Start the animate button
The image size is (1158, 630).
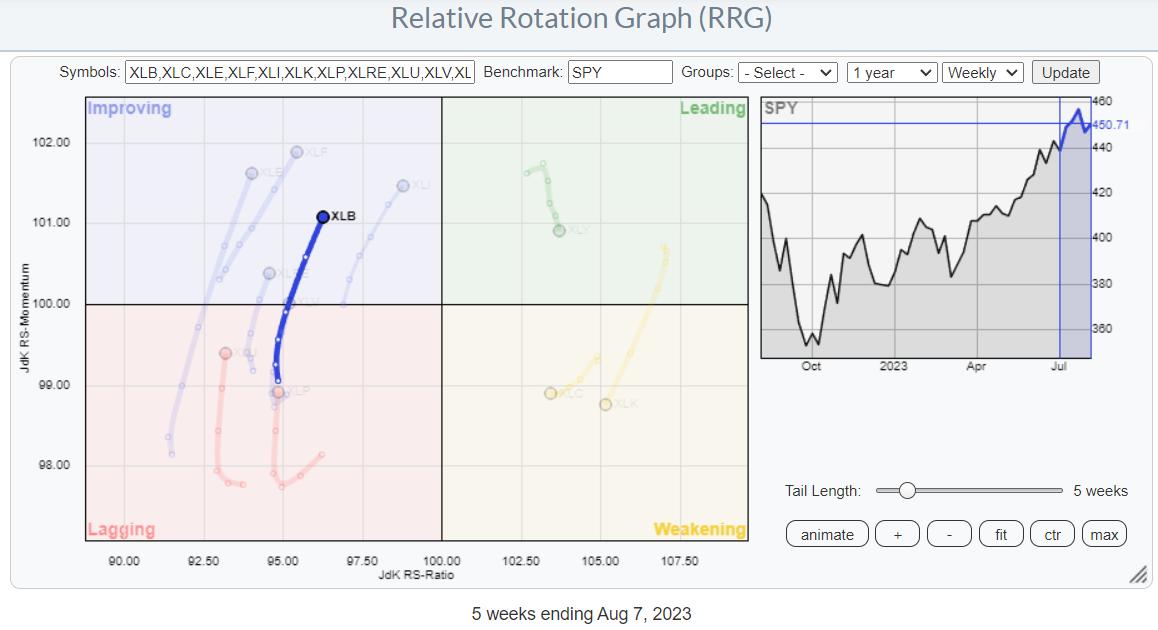coord(827,534)
